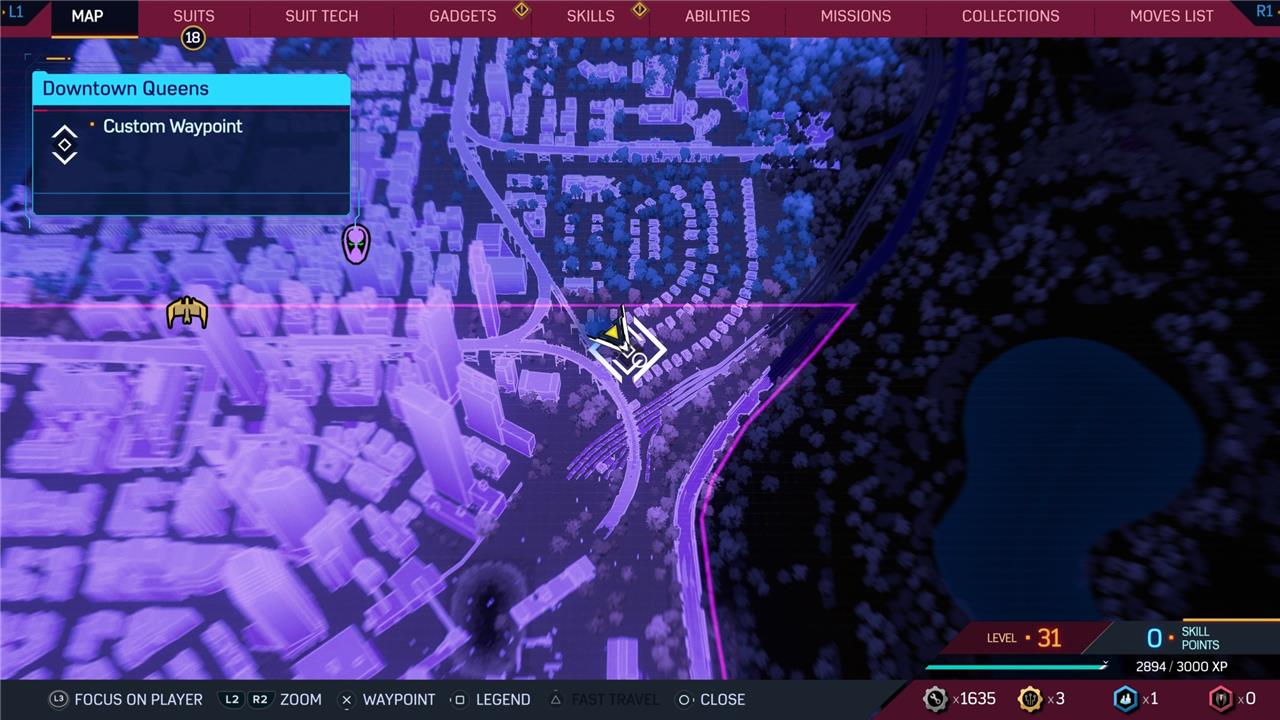Click the red rare tech token icon
This screenshot has width=1280, height=720.
point(1221,699)
